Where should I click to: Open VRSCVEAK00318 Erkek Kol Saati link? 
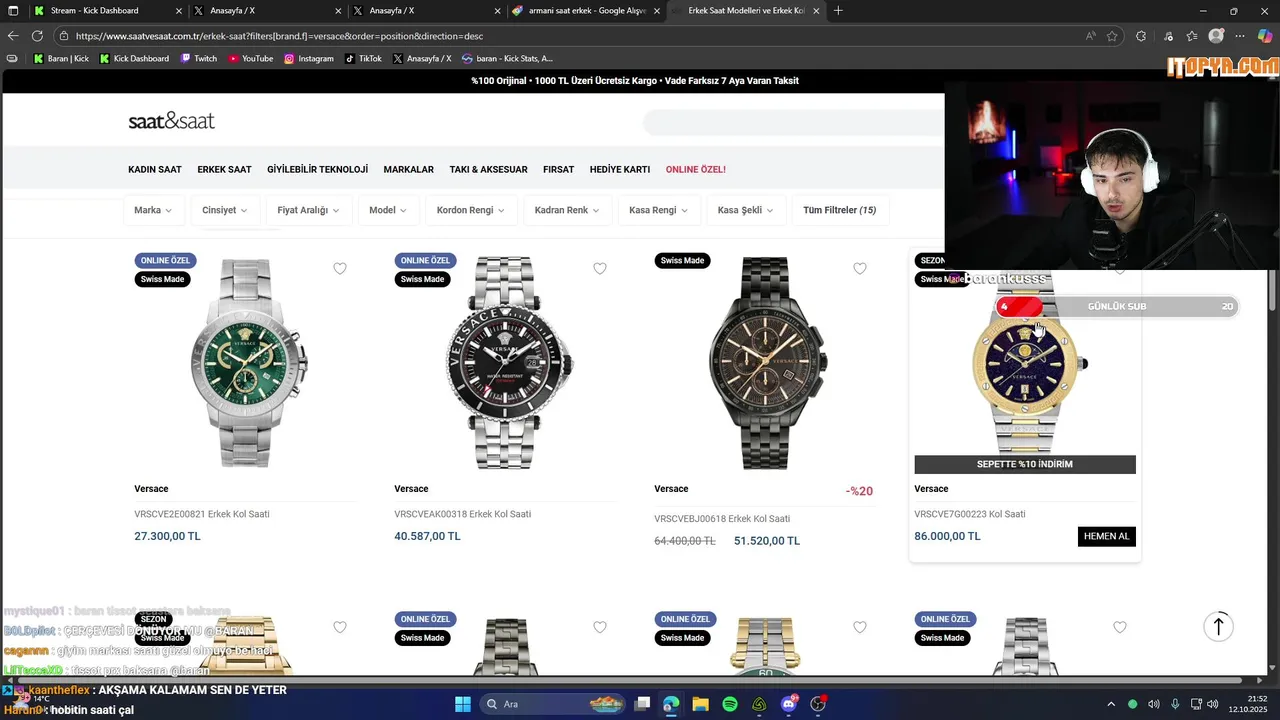pos(462,514)
